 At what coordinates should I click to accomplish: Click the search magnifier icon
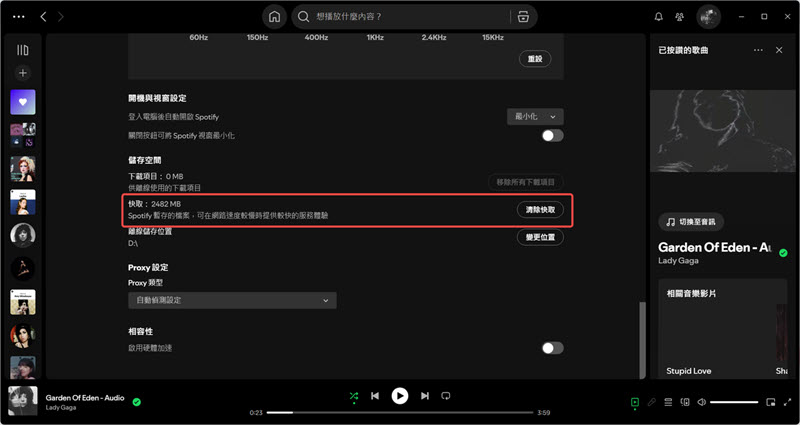point(304,17)
